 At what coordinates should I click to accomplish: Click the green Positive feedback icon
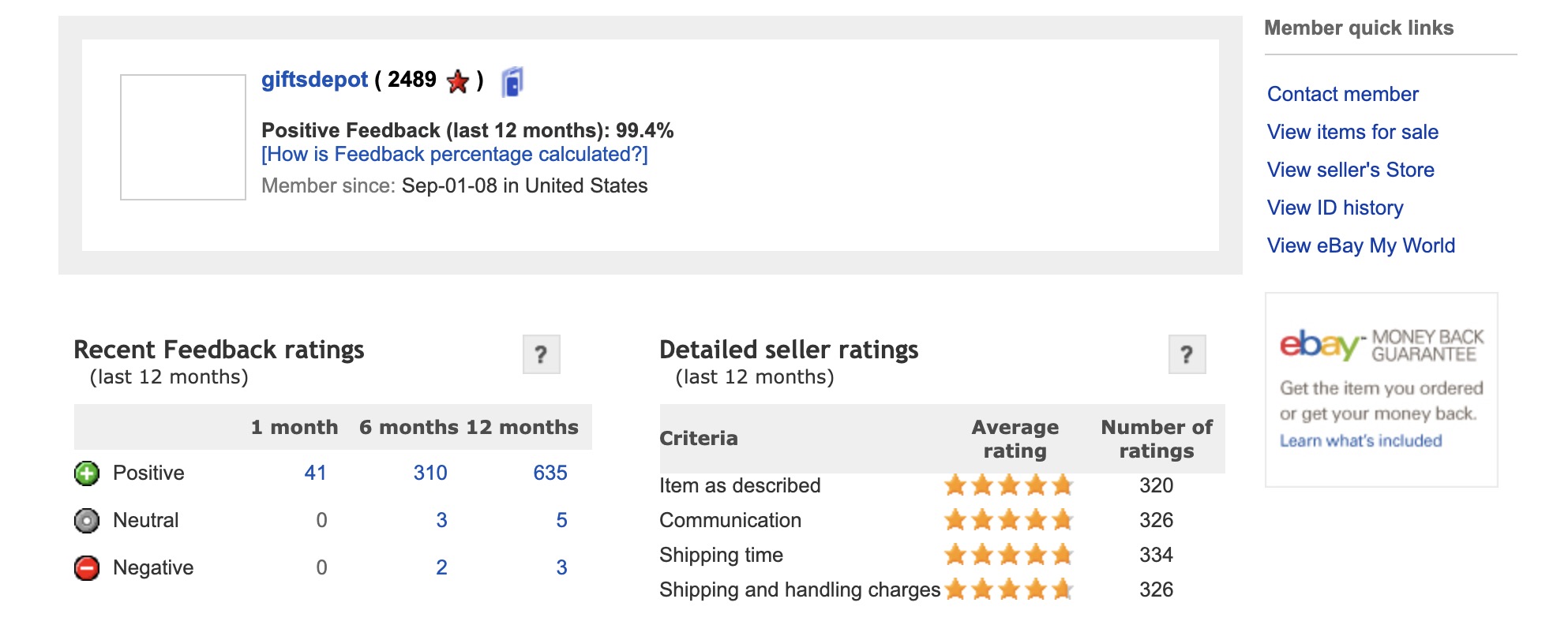point(87,473)
